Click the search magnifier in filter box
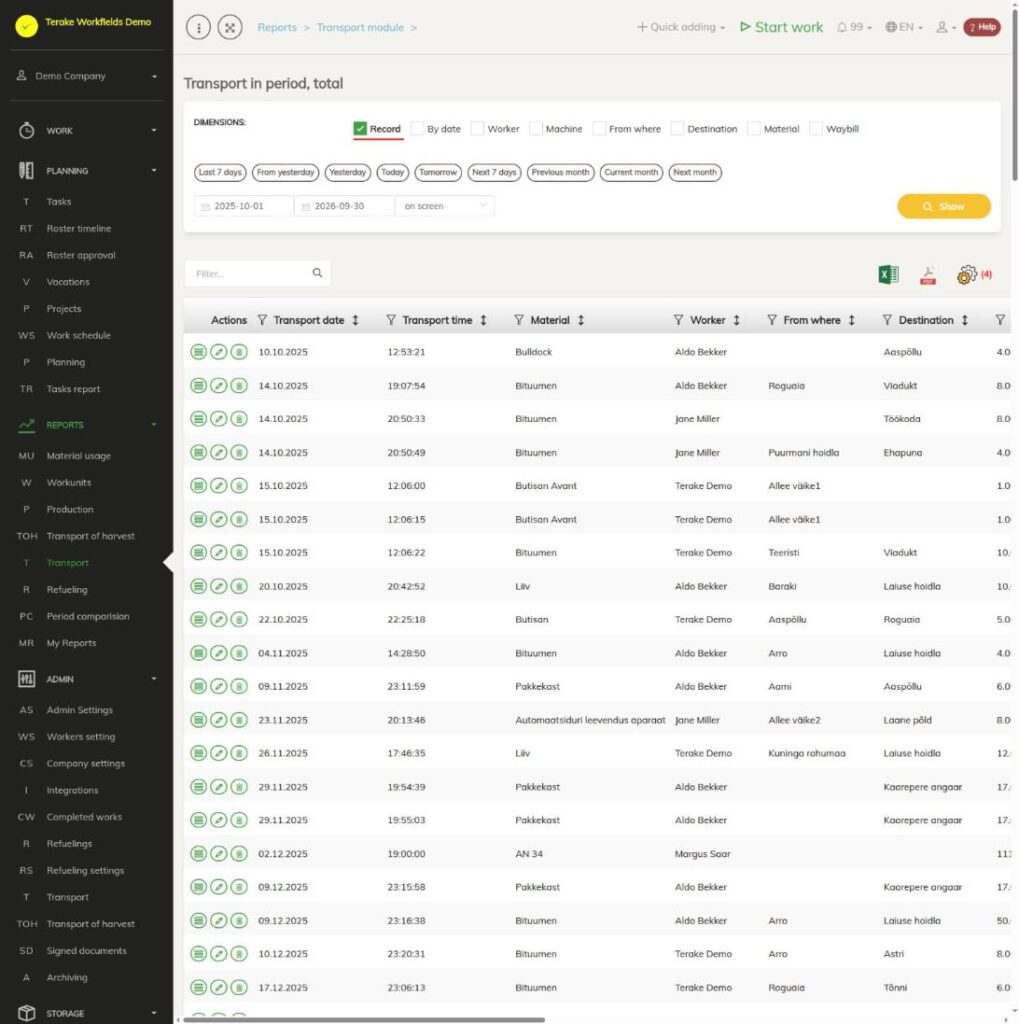 point(317,273)
